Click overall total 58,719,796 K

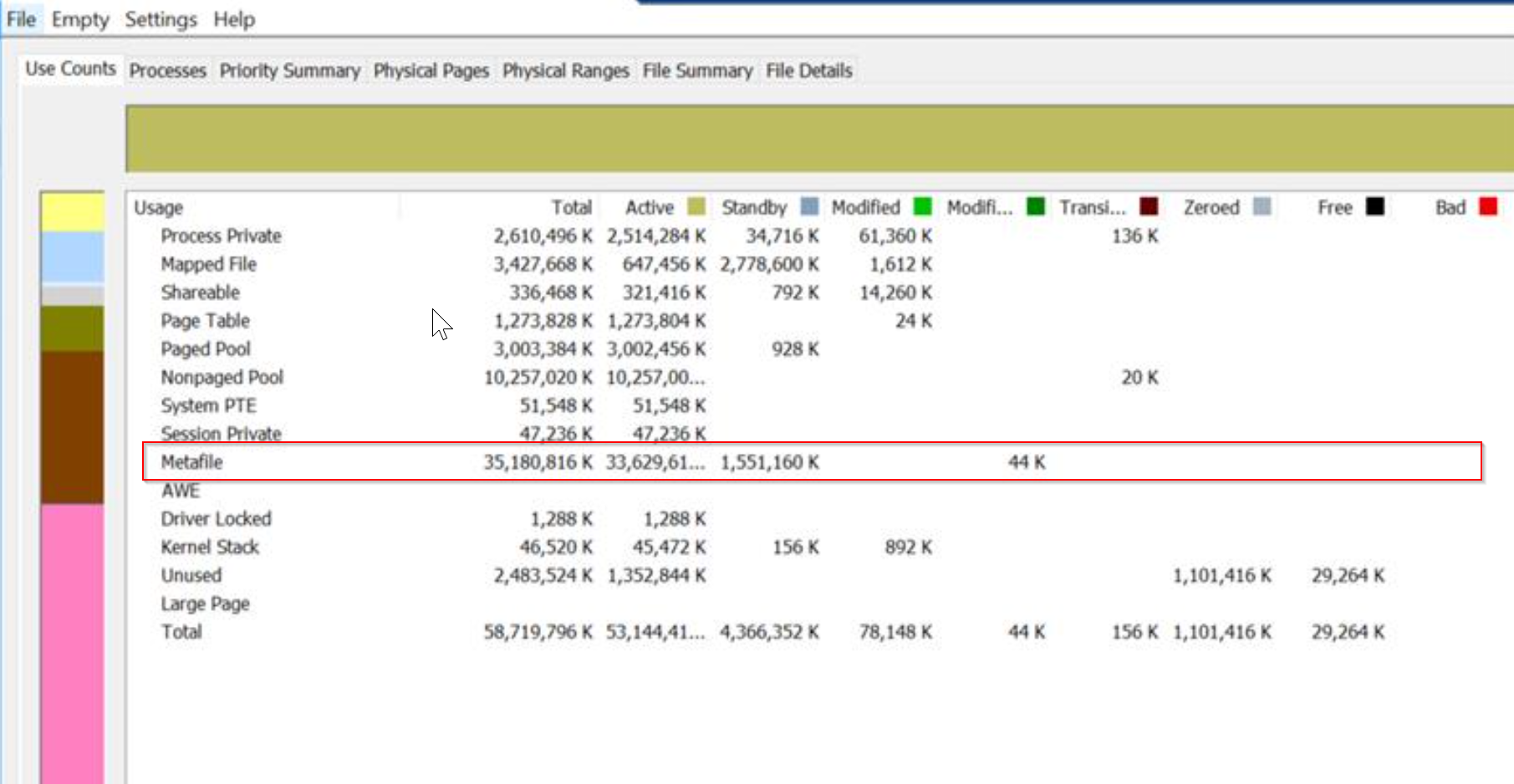538,632
